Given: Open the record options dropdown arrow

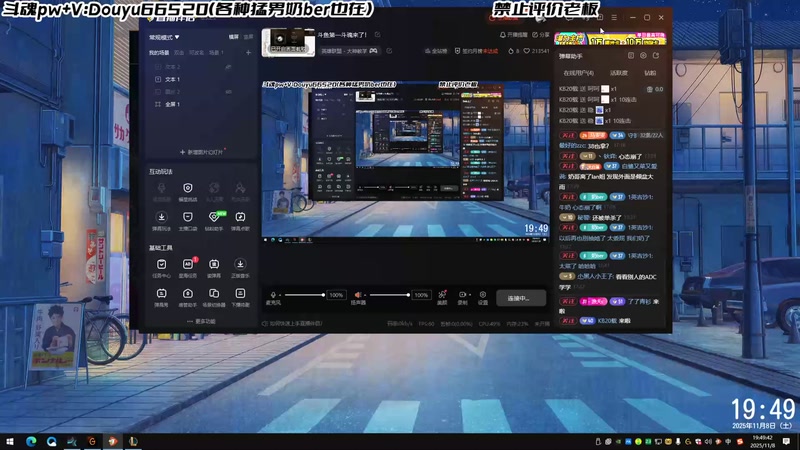Looking at the screenshot, I should click(469, 295).
